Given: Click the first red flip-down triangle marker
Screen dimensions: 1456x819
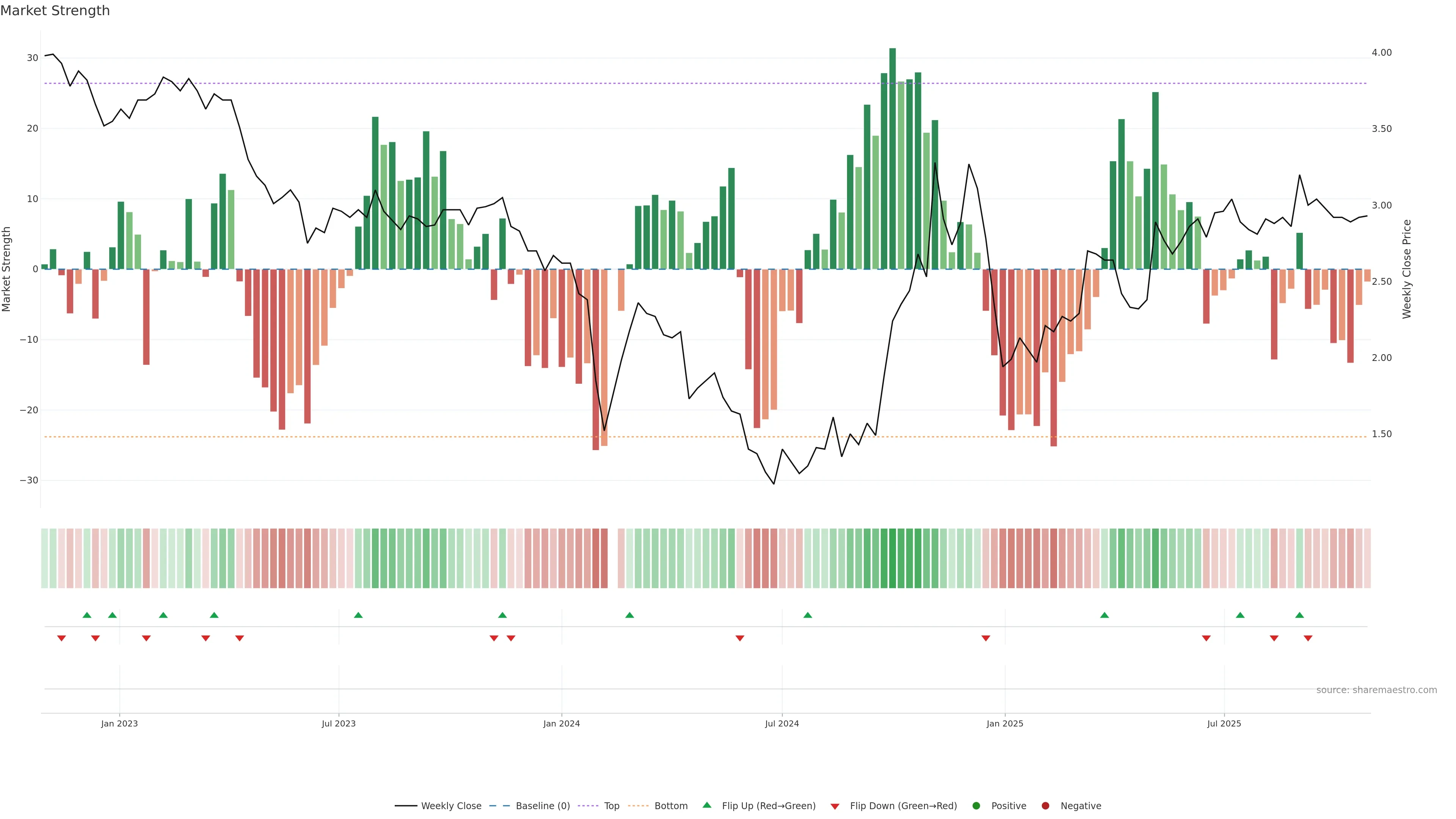Looking at the screenshot, I should 61,638.
